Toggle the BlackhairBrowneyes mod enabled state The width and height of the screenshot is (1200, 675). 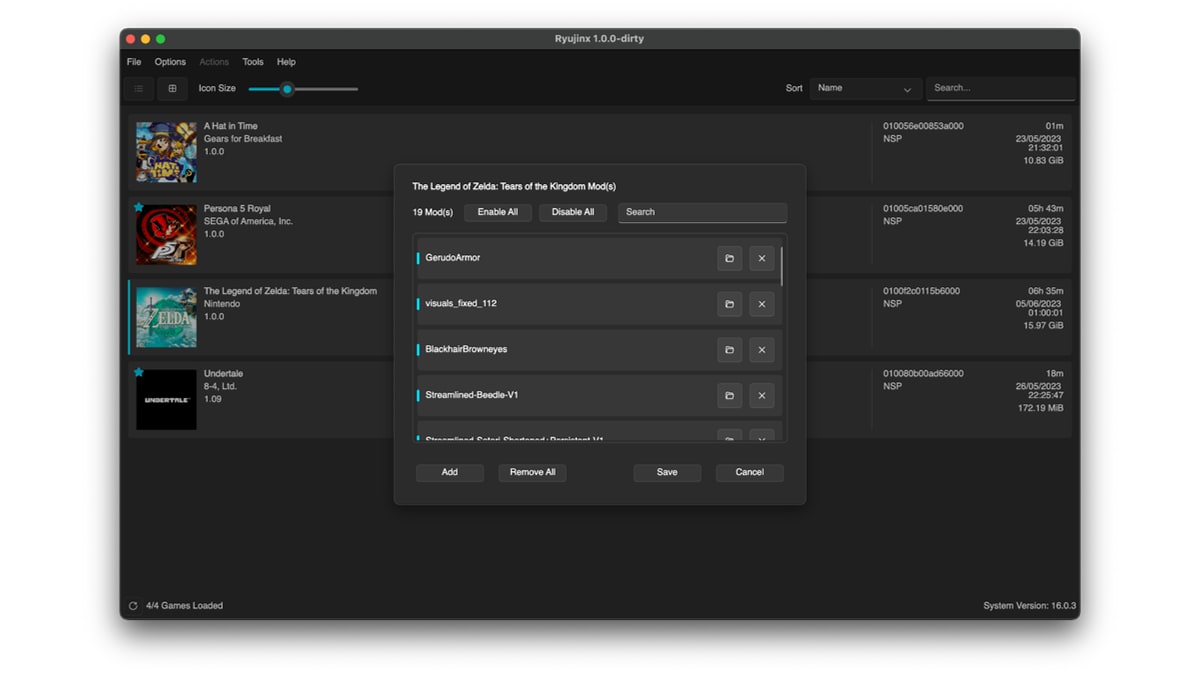[x=418, y=350]
